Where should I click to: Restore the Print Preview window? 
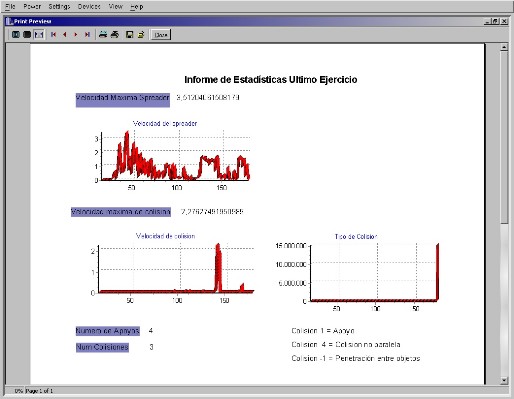click(496, 21)
